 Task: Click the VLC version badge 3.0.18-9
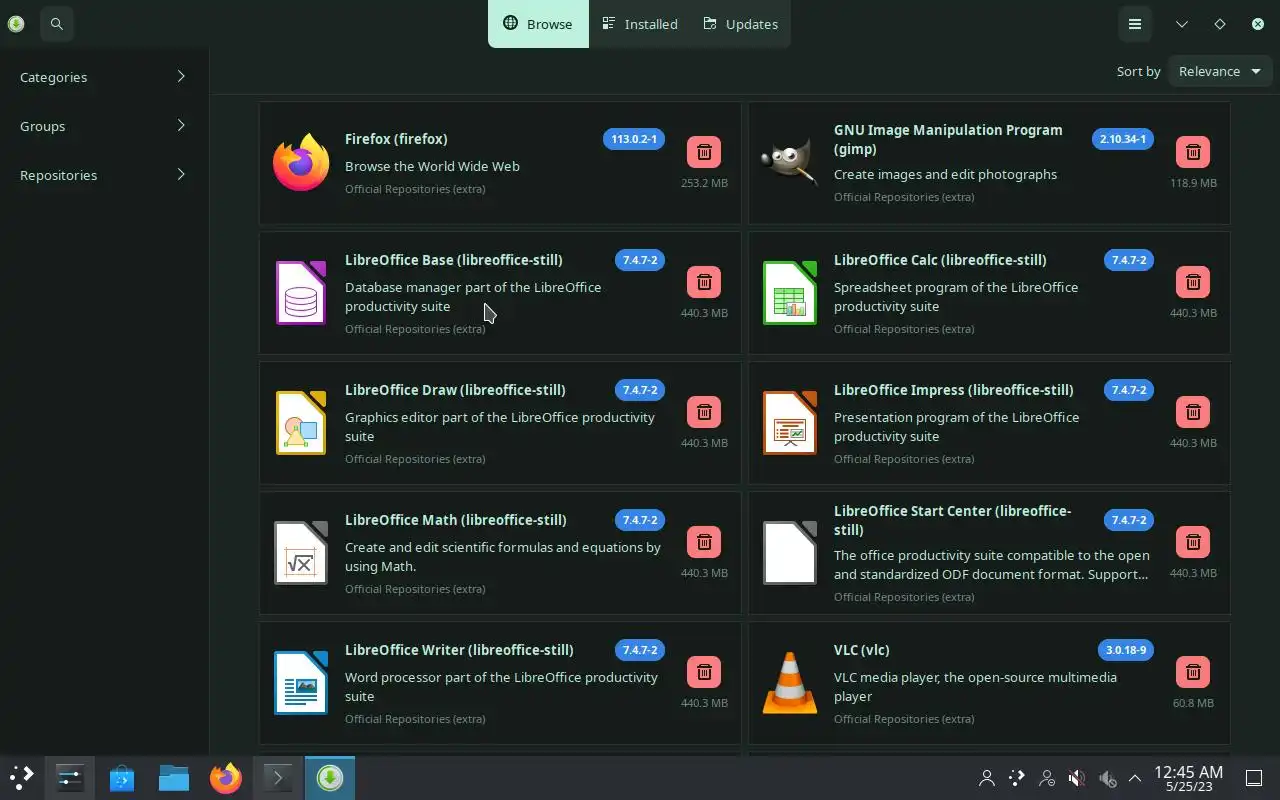(x=1126, y=650)
